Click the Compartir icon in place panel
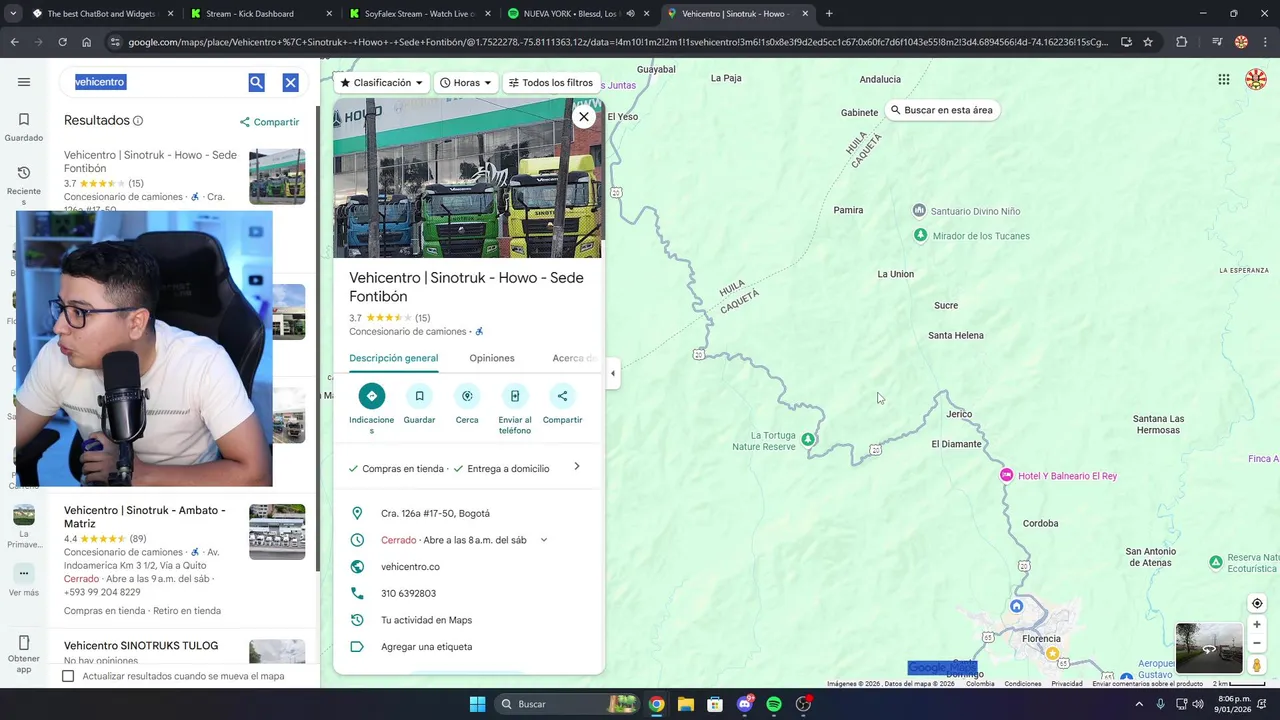The height and width of the screenshot is (720, 1280). click(x=562, y=396)
